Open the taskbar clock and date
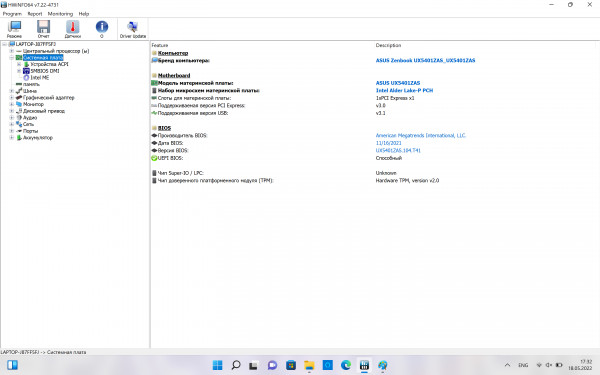 (580, 365)
